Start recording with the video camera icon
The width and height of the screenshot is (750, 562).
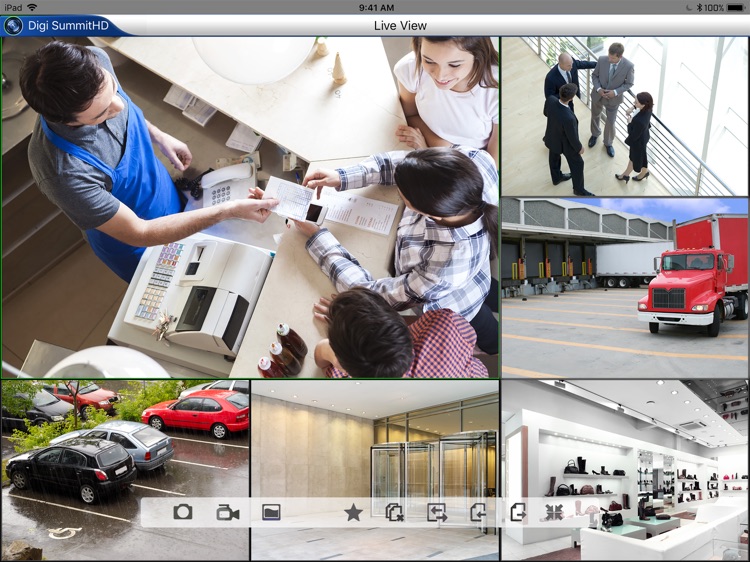coord(227,513)
